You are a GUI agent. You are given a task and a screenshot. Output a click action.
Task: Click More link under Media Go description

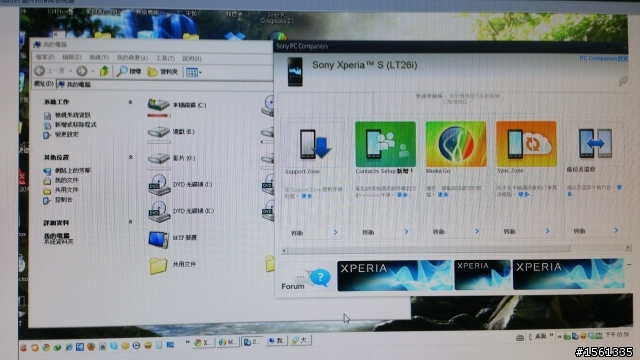[443, 195]
